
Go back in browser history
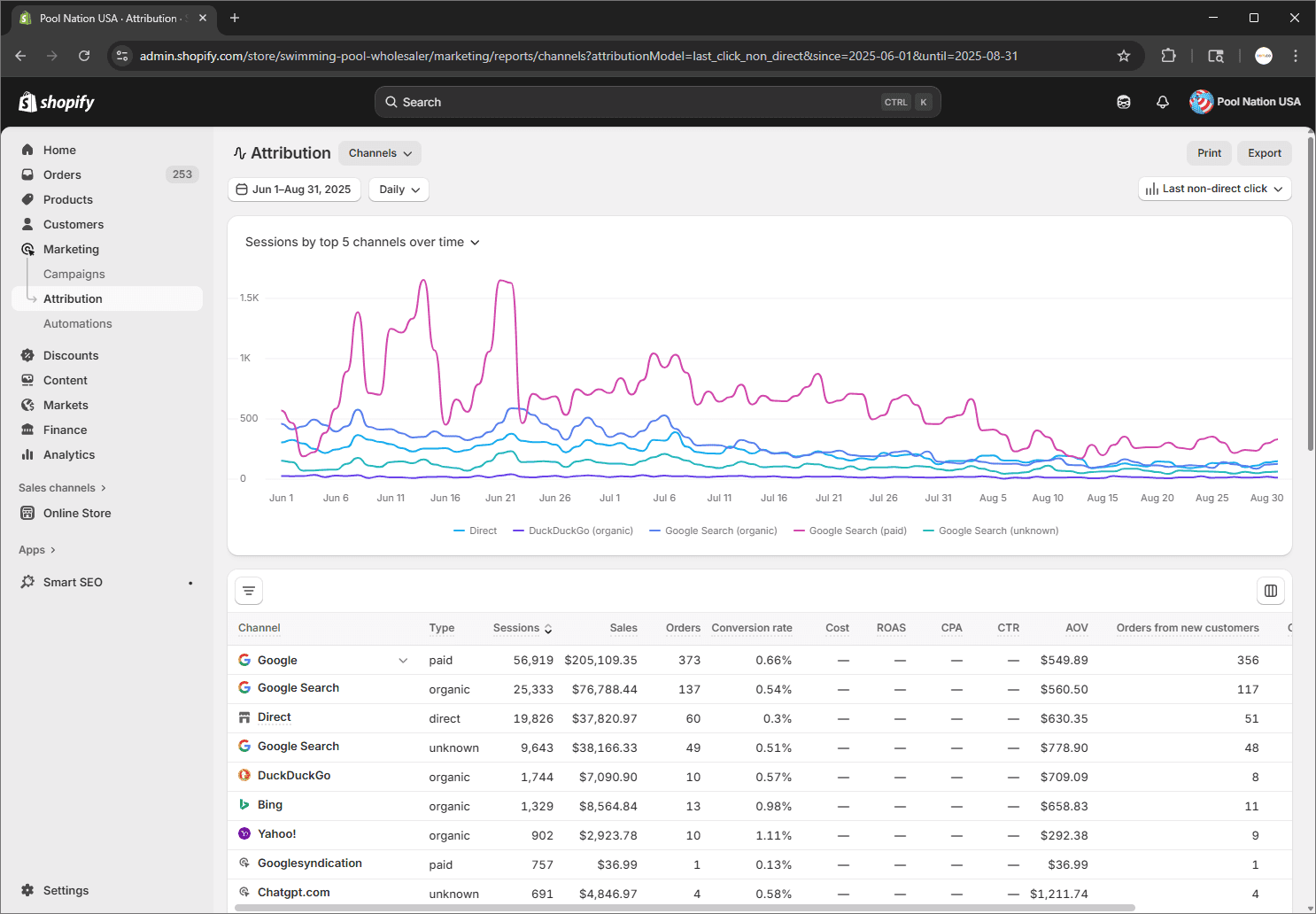click(20, 56)
